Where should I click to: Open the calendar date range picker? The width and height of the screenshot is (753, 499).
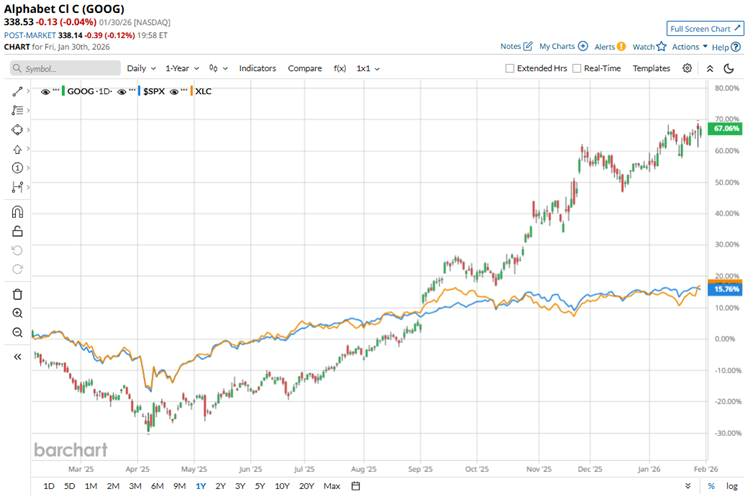[x=355, y=486]
